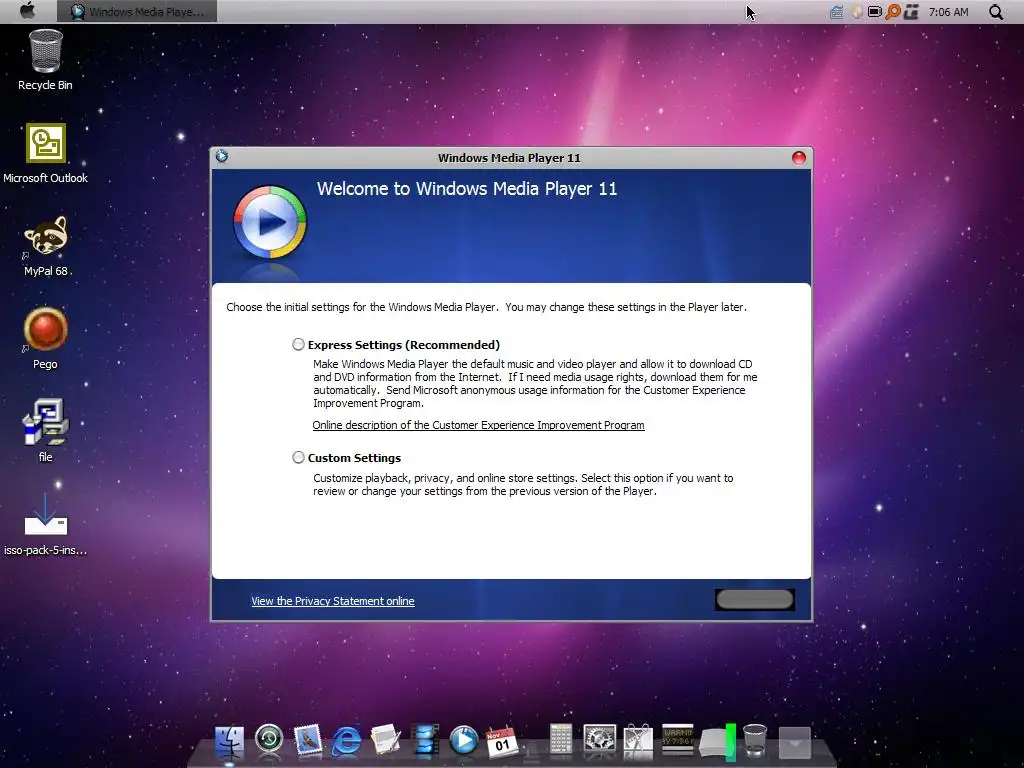Click the 7:06 AM clock in menu bar
This screenshot has width=1024, height=768.
(948, 12)
